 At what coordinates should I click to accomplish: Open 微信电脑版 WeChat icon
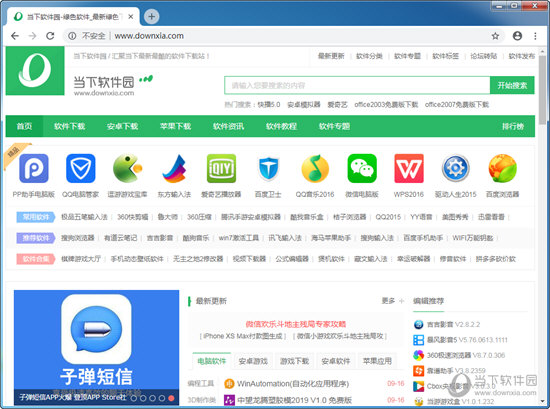[x=362, y=168]
